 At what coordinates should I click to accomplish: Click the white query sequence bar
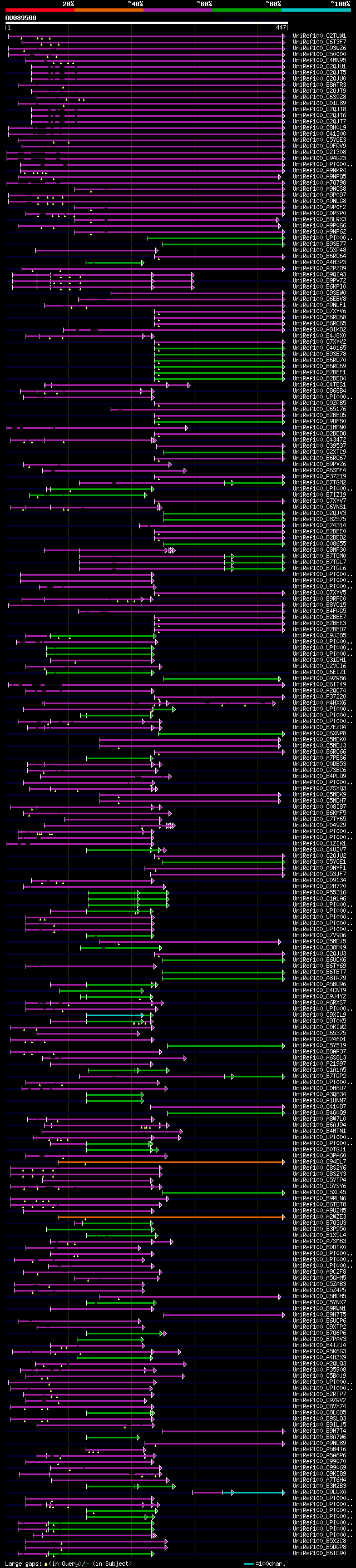146,22
